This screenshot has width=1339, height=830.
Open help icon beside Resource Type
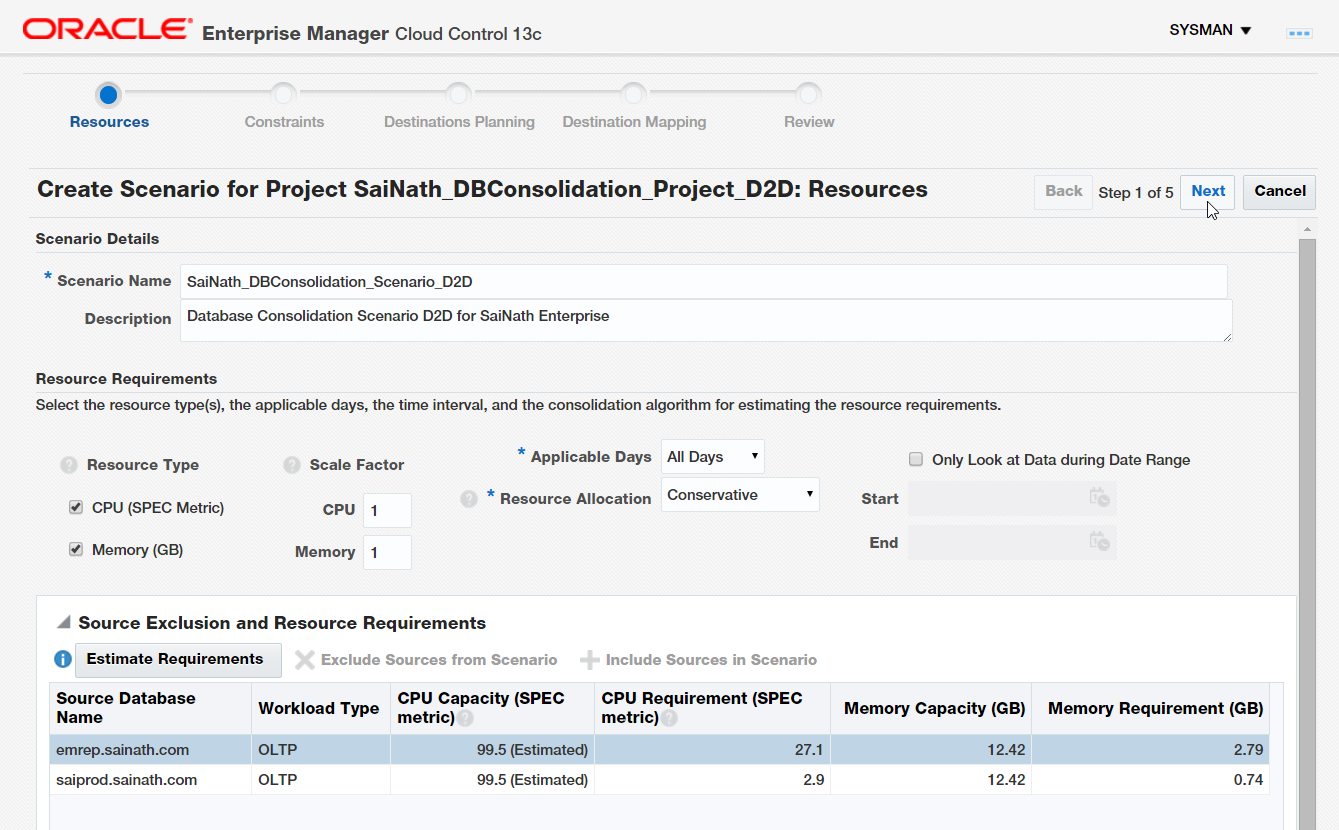69,465
